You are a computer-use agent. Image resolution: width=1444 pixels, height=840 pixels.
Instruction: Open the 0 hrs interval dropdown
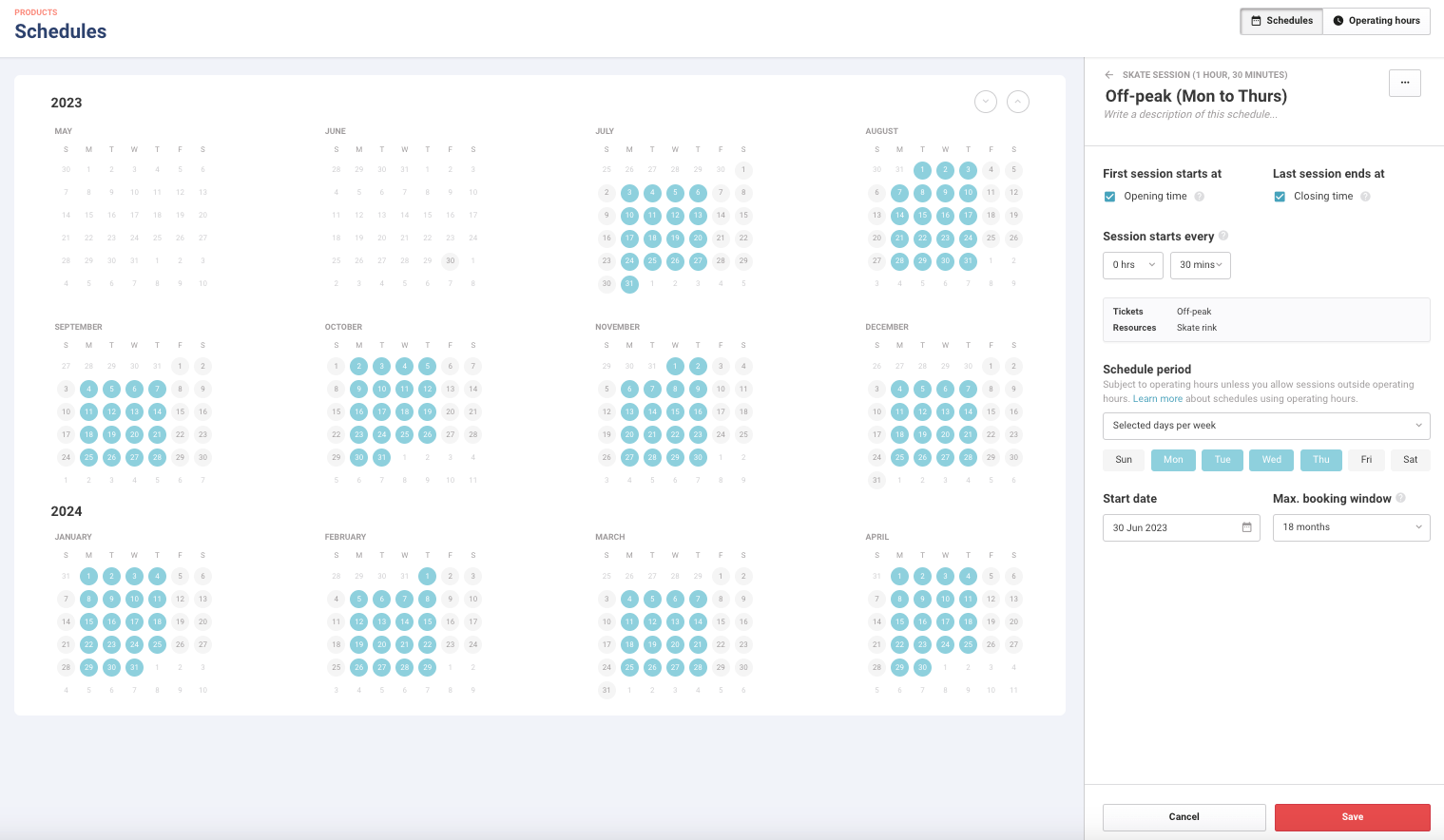coord(1133,265)
